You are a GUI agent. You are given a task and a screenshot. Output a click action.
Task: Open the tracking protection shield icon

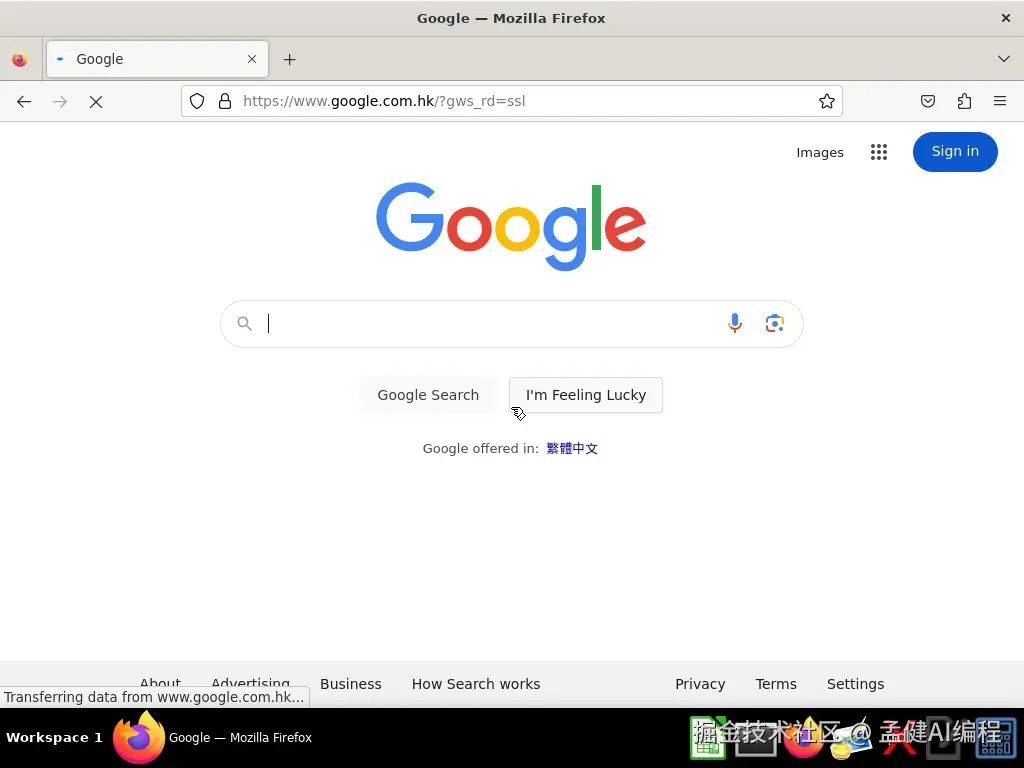coord(197,101)
